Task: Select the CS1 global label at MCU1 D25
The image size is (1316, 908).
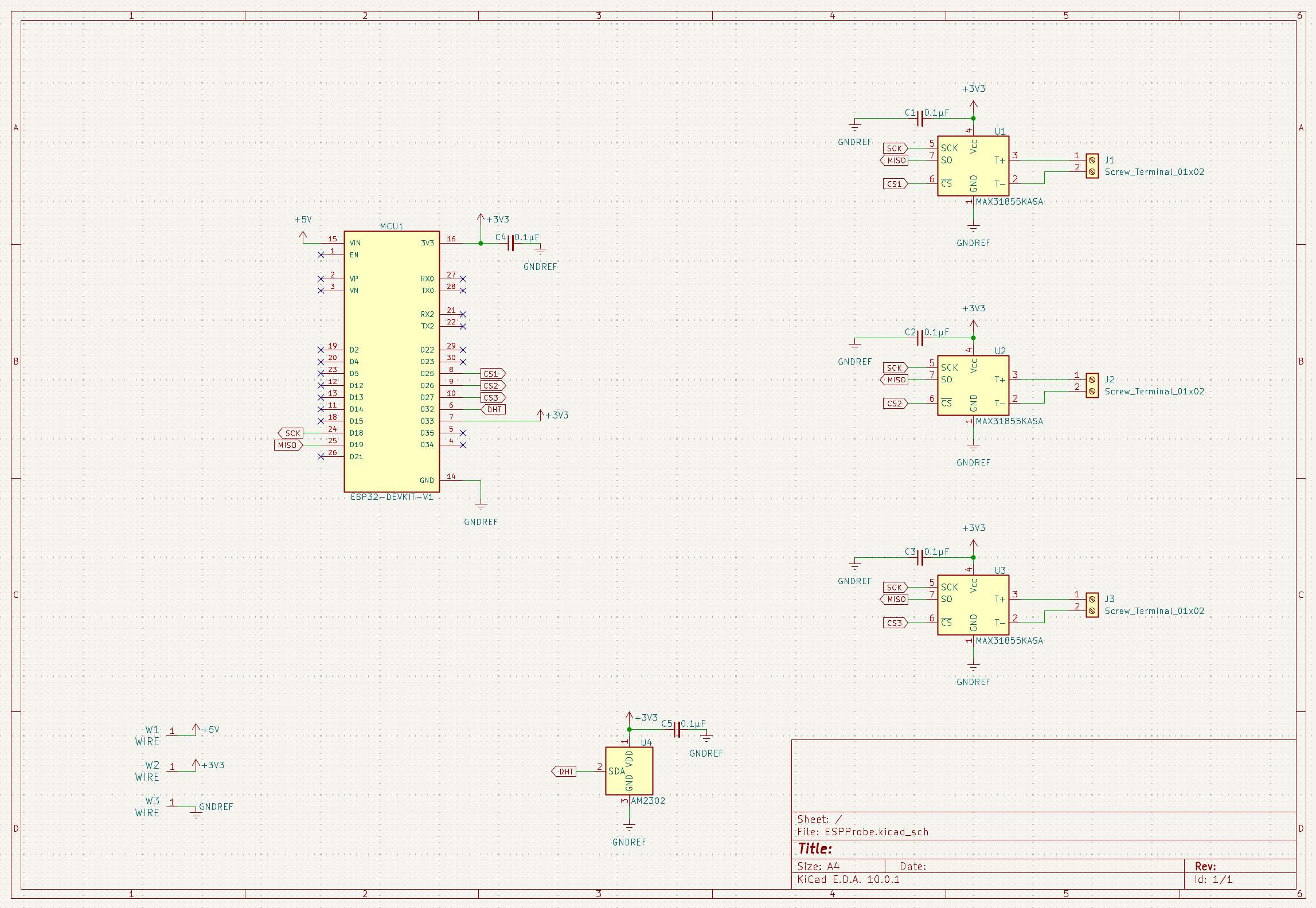Action: click(x=493, y=374)
